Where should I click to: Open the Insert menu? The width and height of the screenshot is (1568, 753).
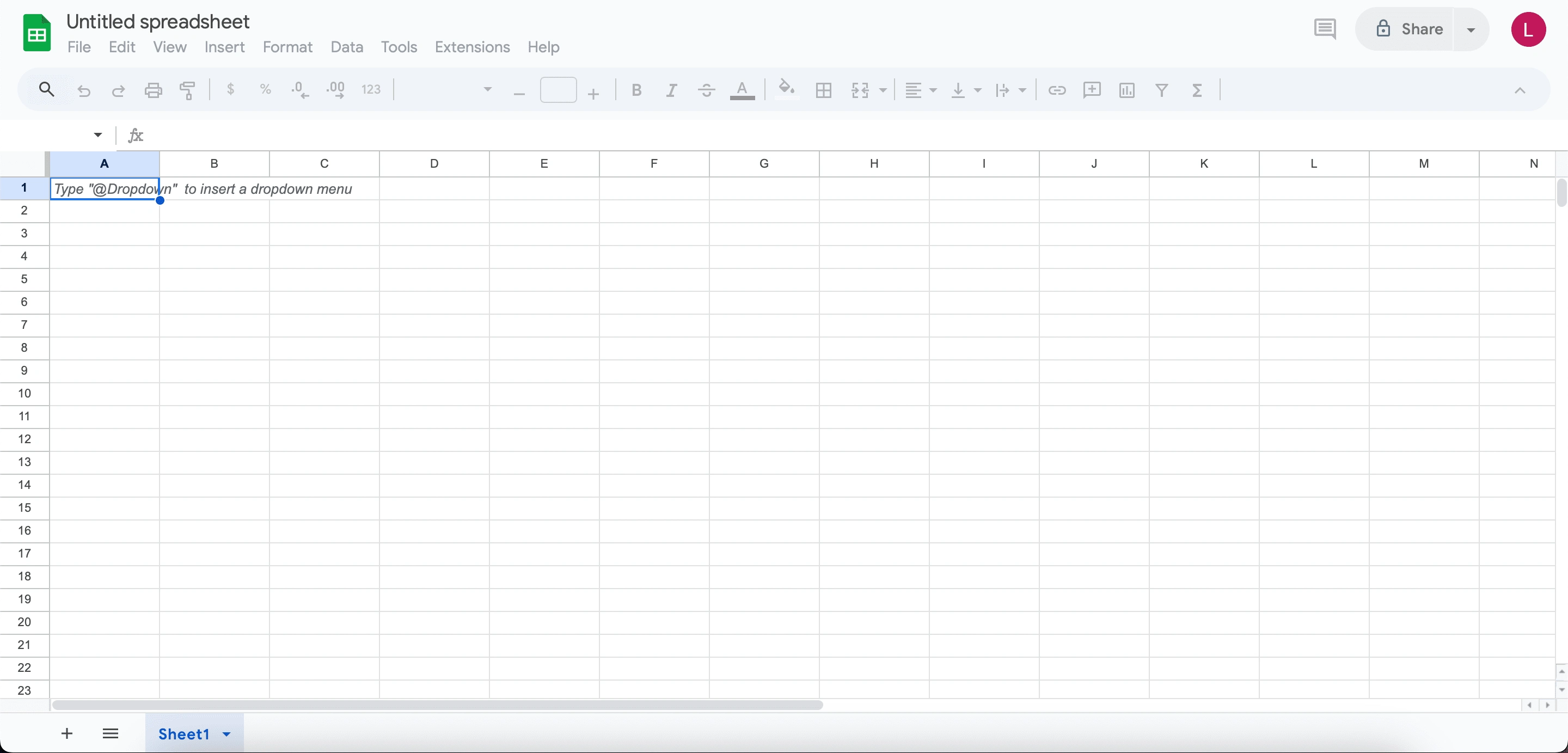pyautogui.click(x=224, y=47)
